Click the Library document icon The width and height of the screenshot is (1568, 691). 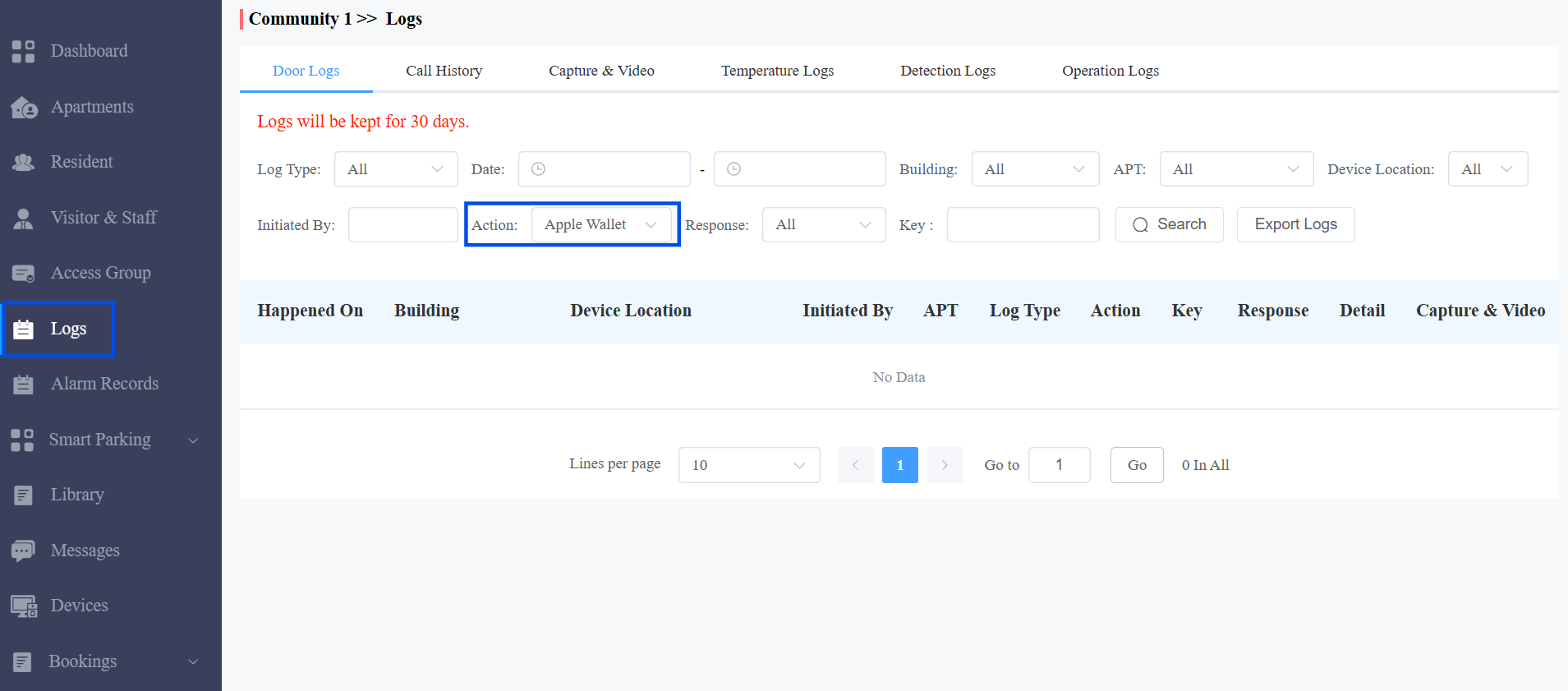(x=23, y=495)
